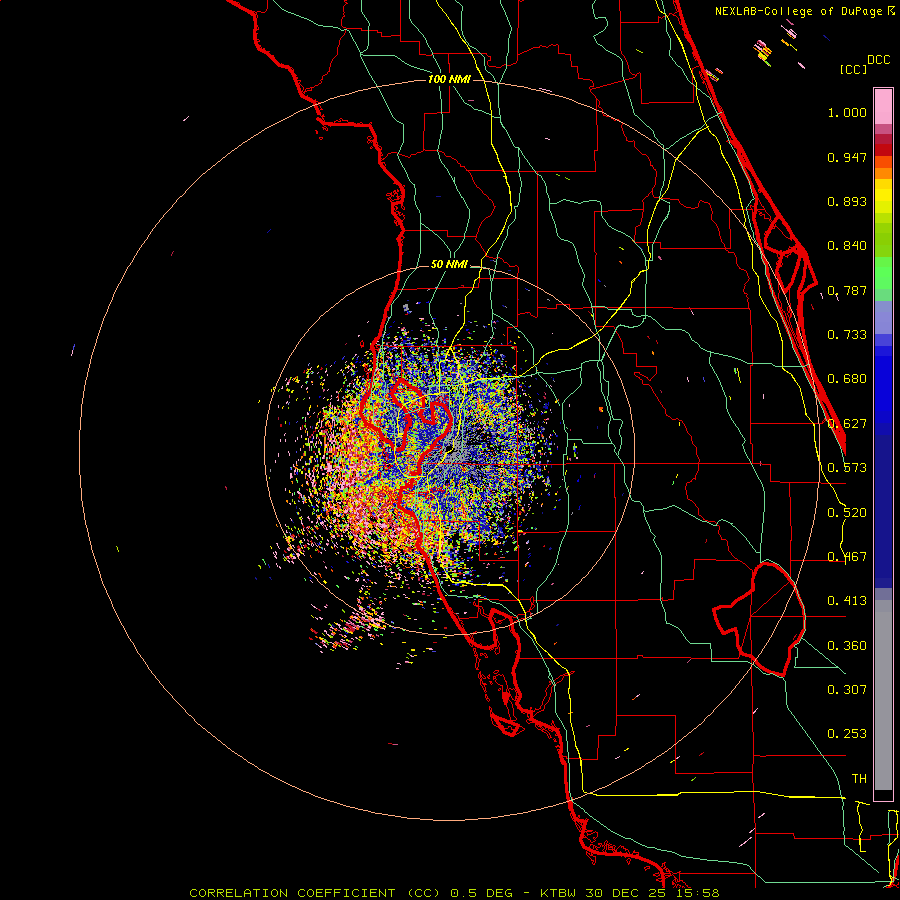Click the gray section at the bottom of the color bar

tap(883, 695)
